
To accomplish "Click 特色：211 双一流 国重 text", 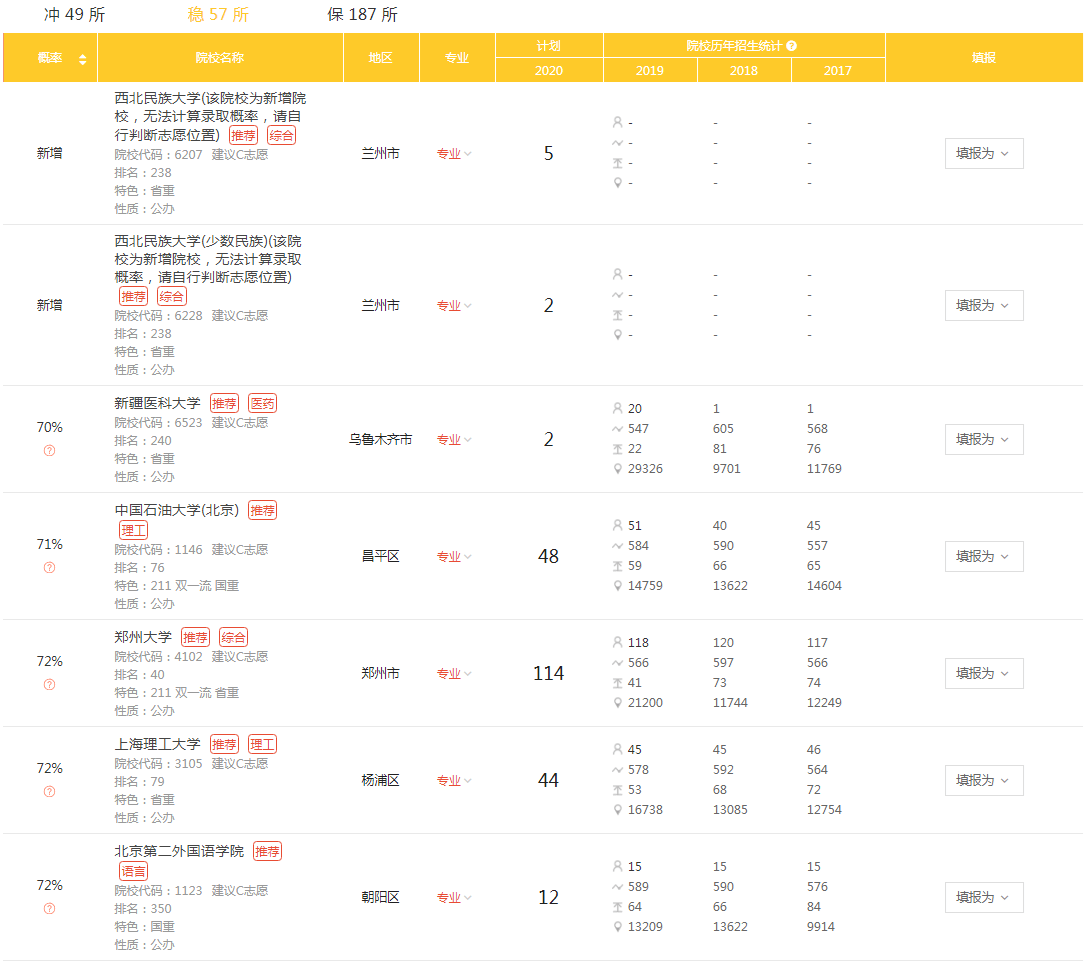I will pyautogui.click(x=177, y=587).
